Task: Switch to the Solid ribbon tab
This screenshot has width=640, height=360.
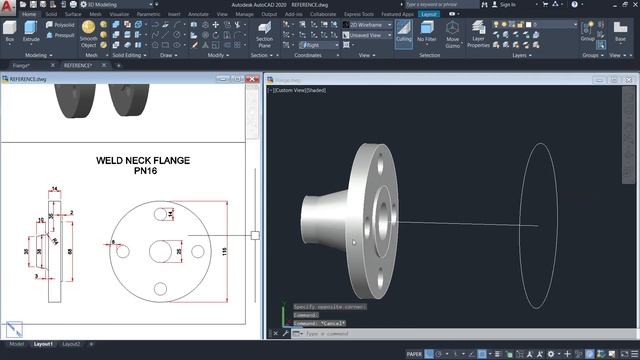Action: click(51, 14)
